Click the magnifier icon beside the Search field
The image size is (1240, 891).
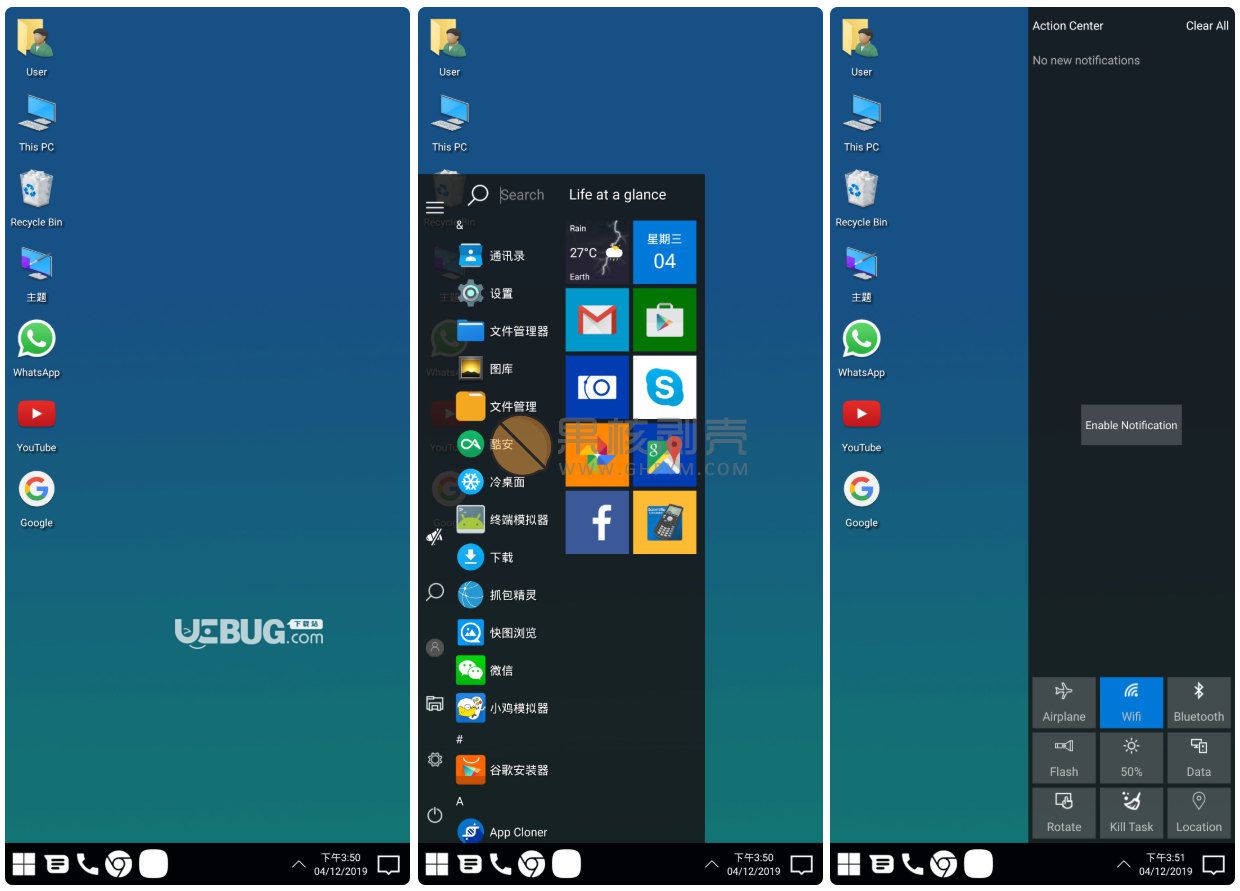coord(478,195)
